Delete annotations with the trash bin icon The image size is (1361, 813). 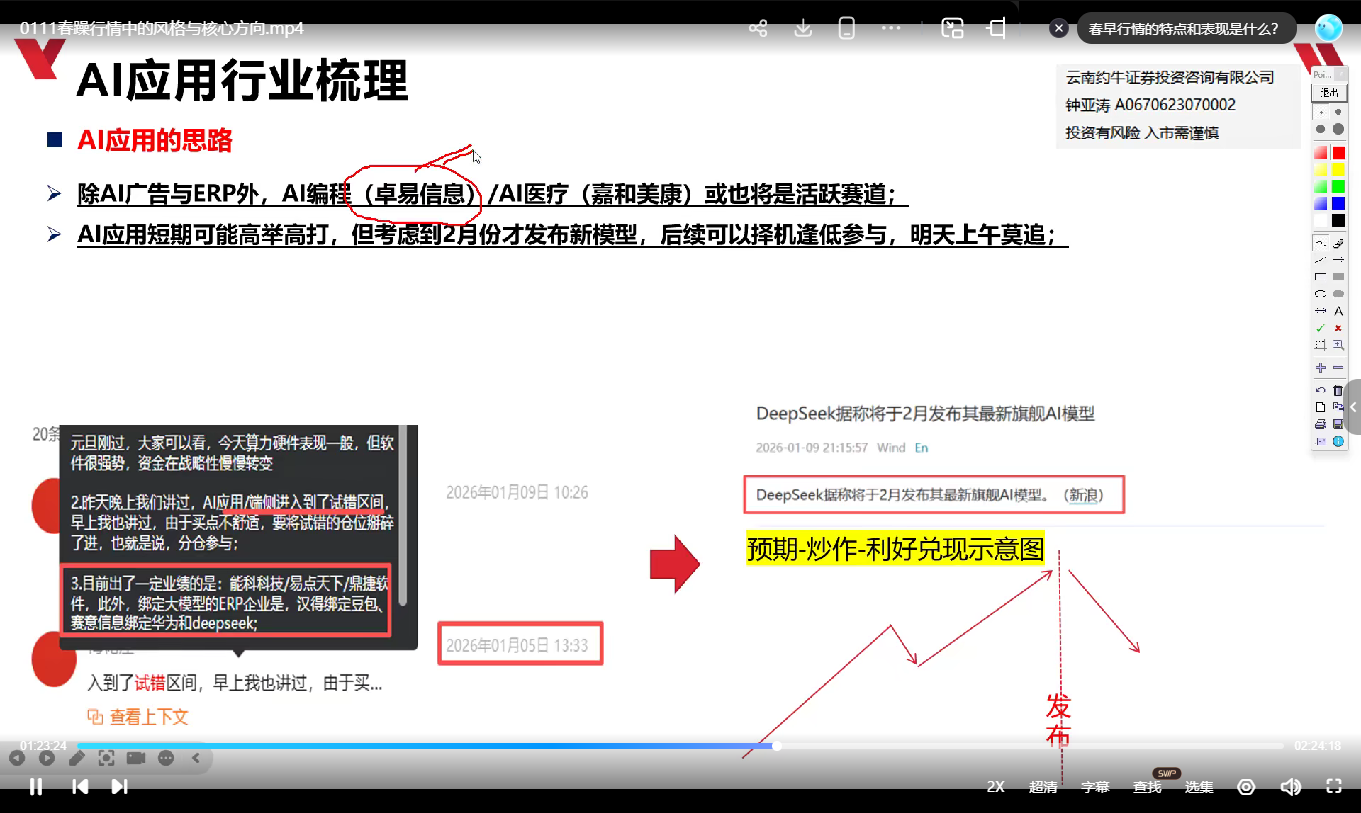point(1338,391)
